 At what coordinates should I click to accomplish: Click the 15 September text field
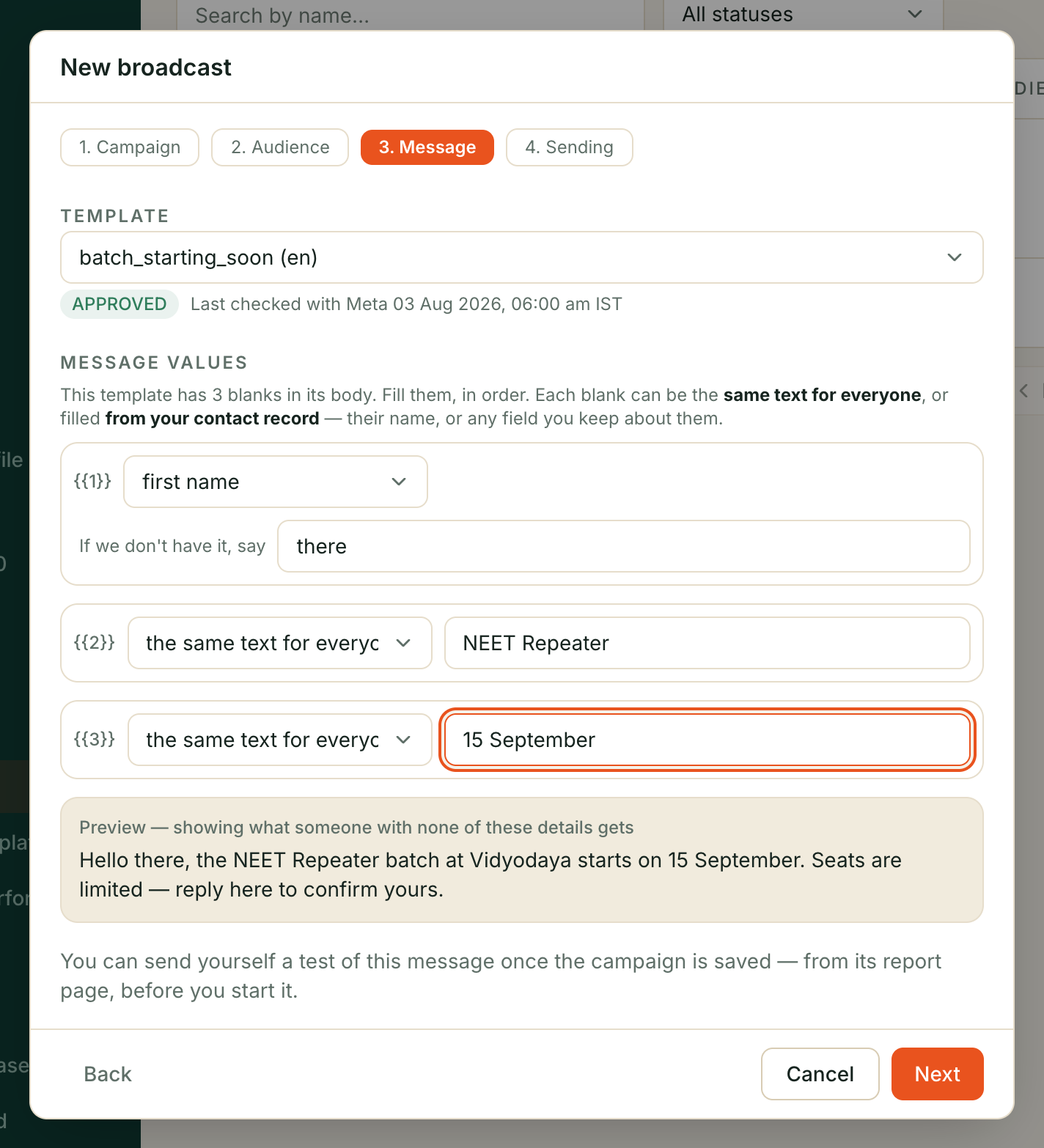point(707,740)
